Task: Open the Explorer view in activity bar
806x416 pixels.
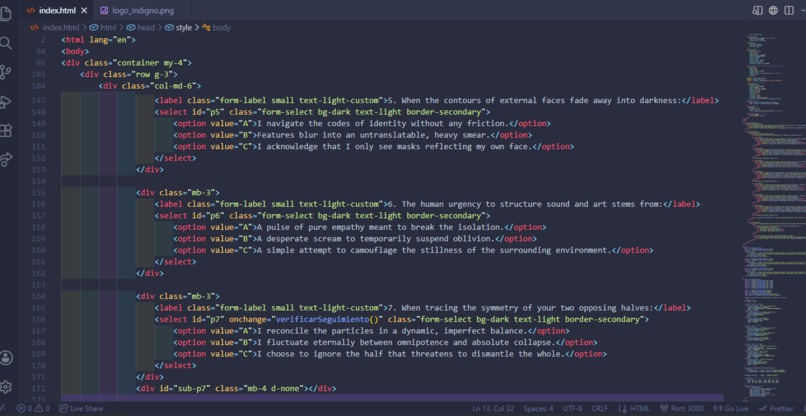Action: coord(5,14)
